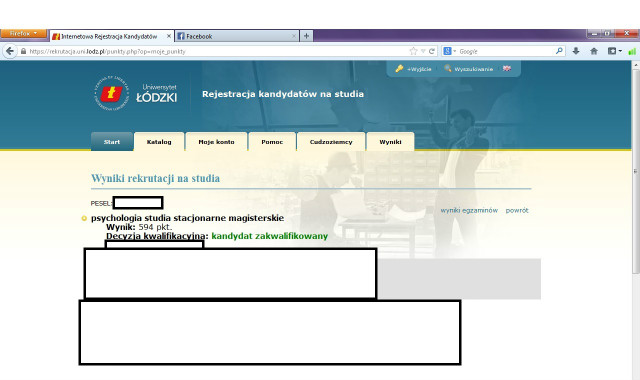
Task: Open the Wyniki tab
Action: click(391, 142)
